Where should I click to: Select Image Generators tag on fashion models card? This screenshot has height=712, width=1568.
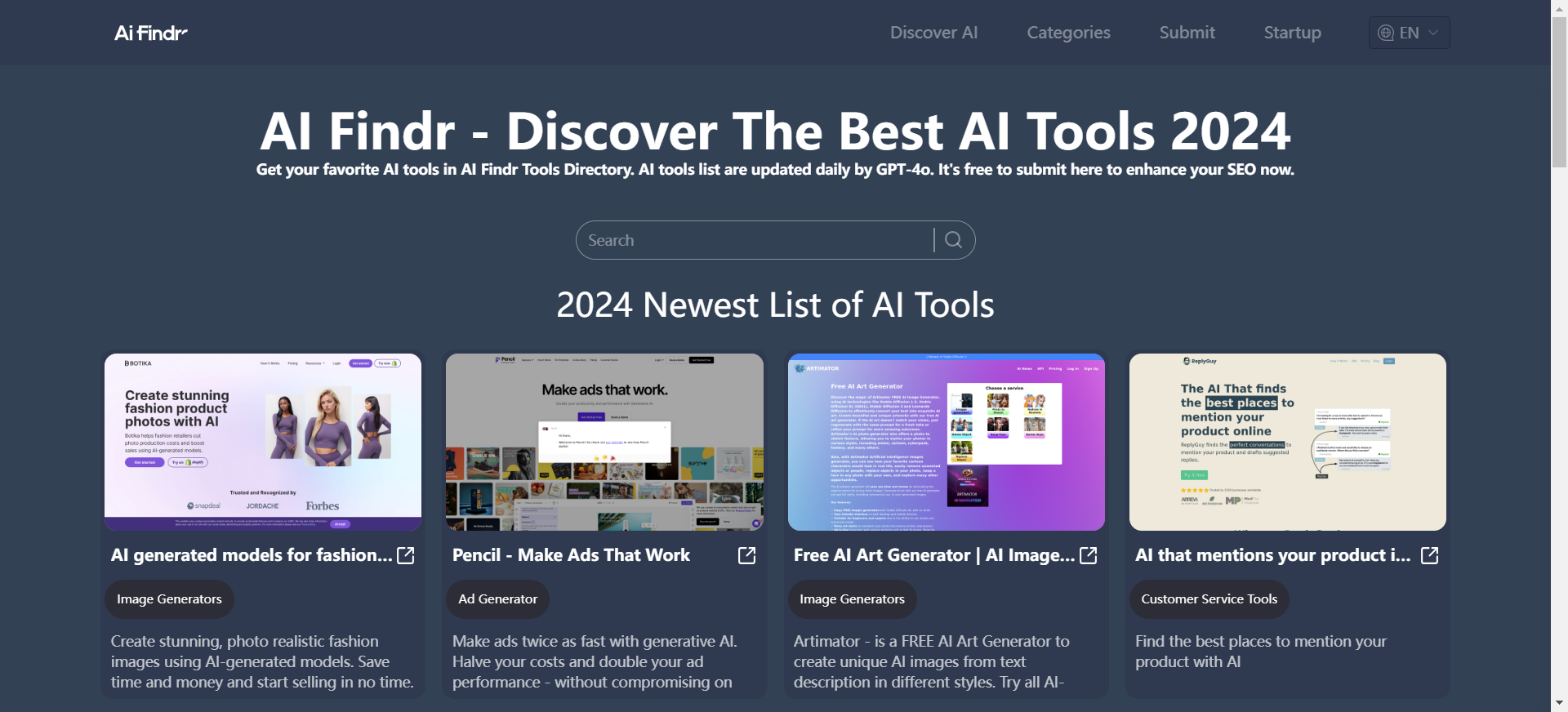(x=169, y=599)
